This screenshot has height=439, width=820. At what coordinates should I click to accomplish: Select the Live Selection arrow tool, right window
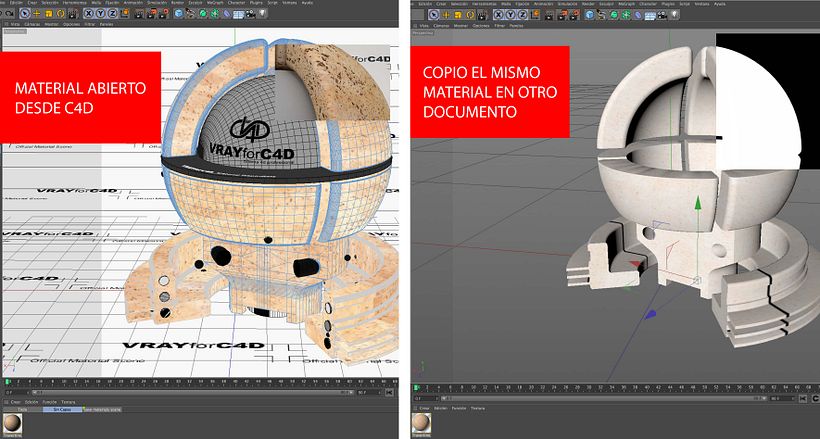(x=434, y=15)
